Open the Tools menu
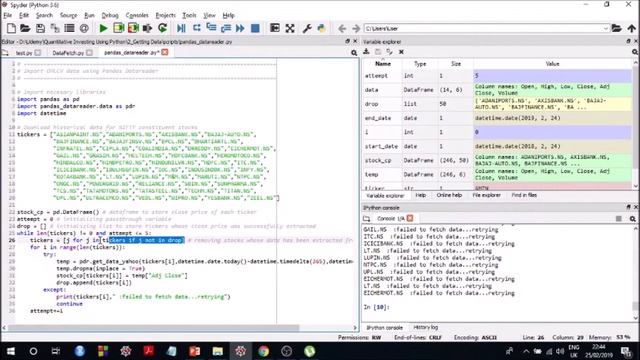Screen dimensions: 640x360 coord(189,15)
